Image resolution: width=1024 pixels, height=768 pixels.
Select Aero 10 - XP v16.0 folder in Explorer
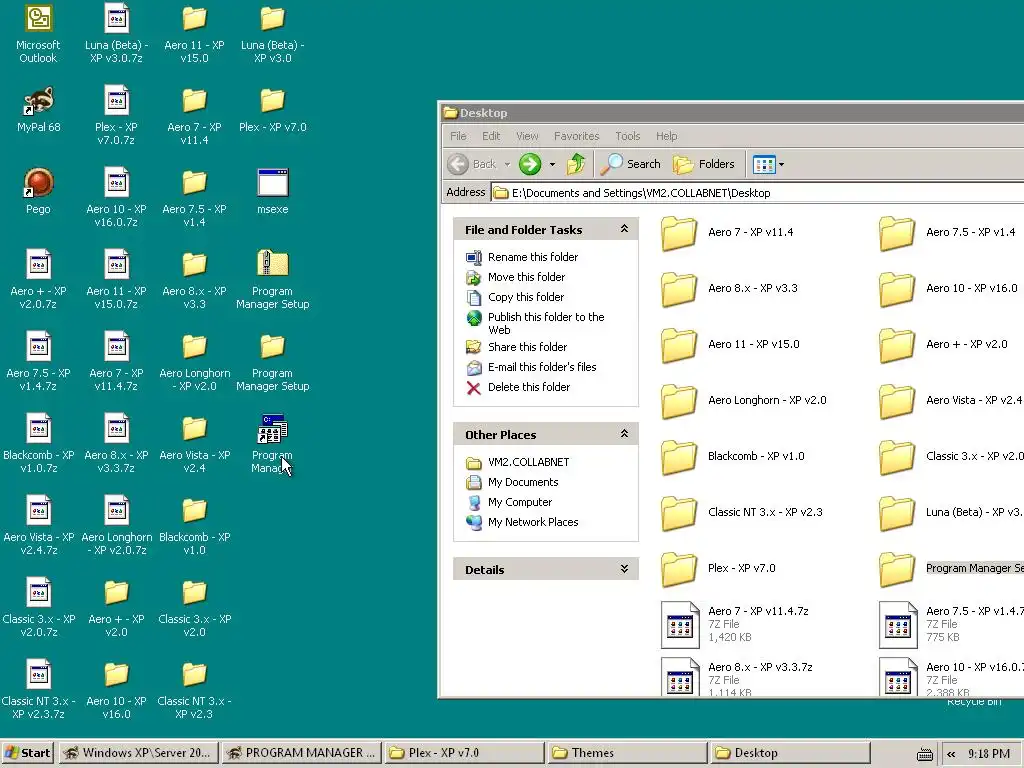[948, 288]
